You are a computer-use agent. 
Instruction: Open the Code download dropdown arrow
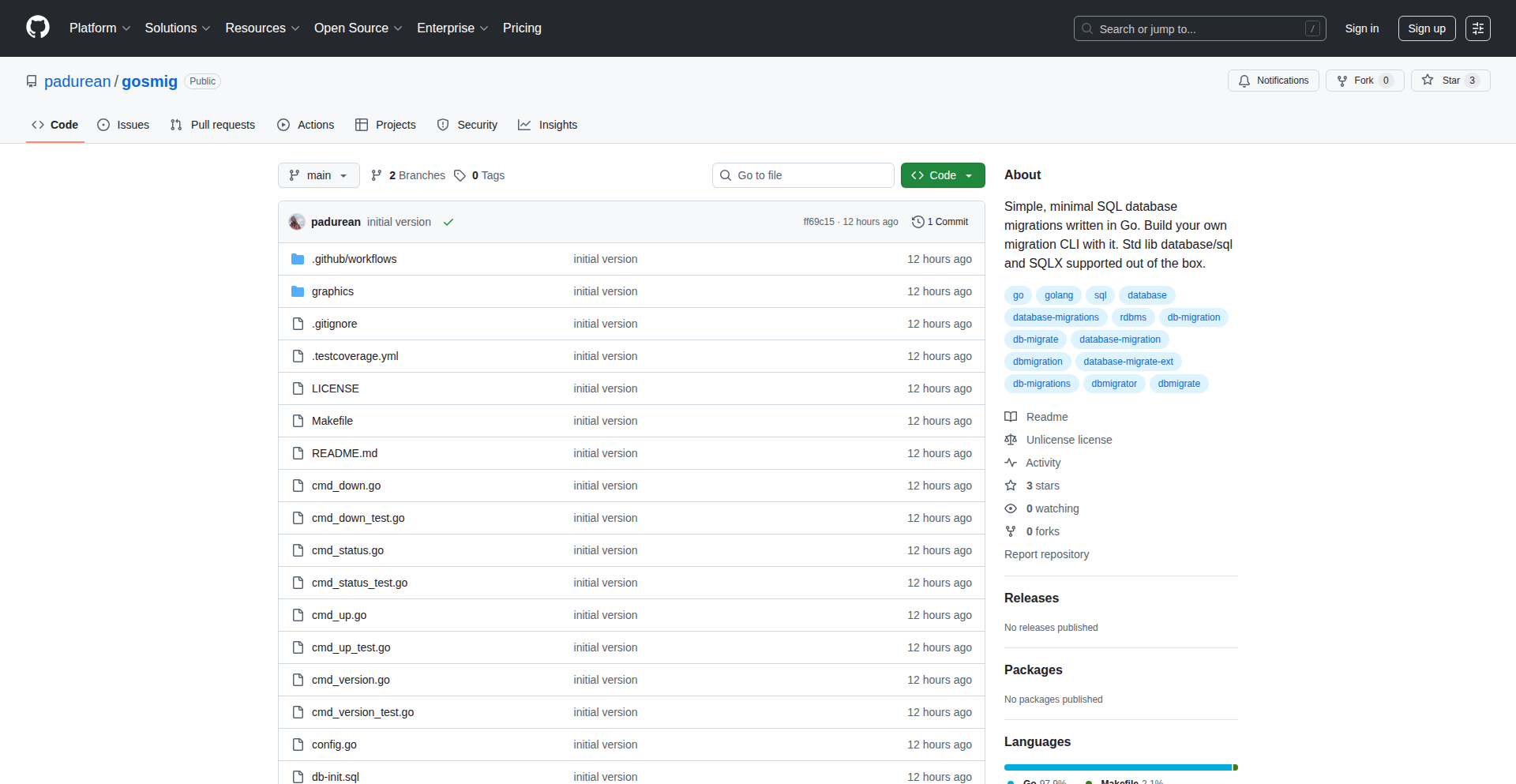pos(970,175)
